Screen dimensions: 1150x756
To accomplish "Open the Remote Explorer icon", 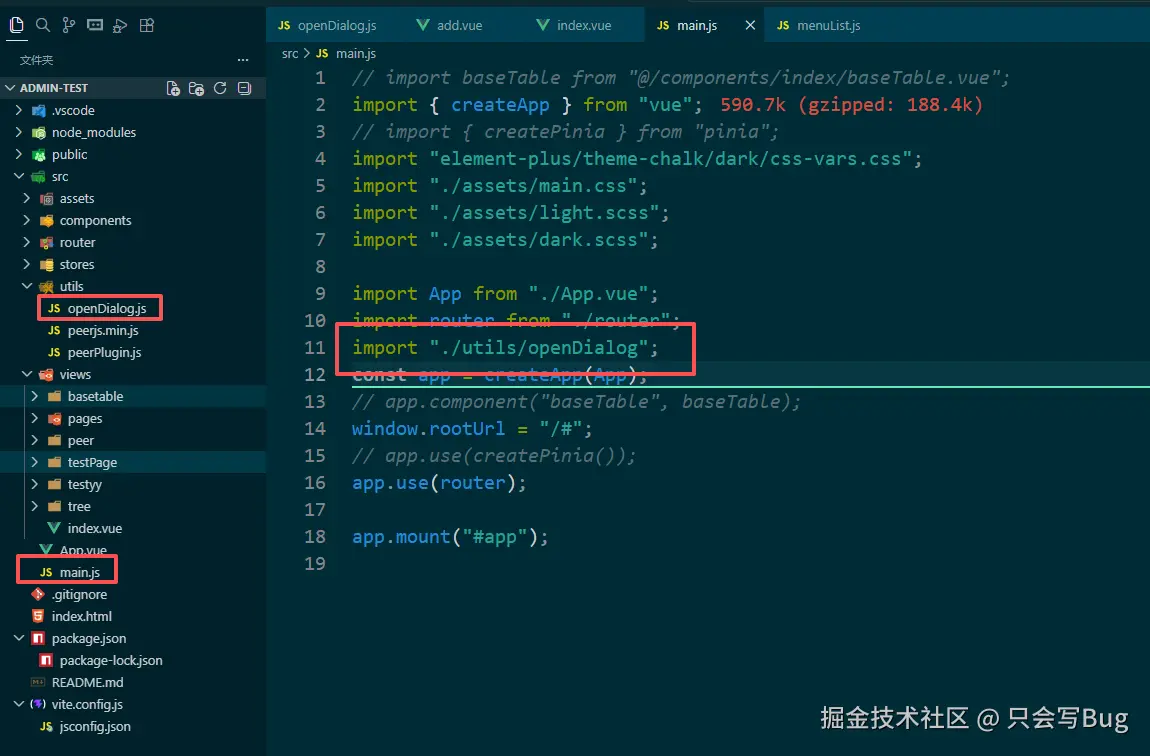I will pyautogui.click(x=95, y=26).
